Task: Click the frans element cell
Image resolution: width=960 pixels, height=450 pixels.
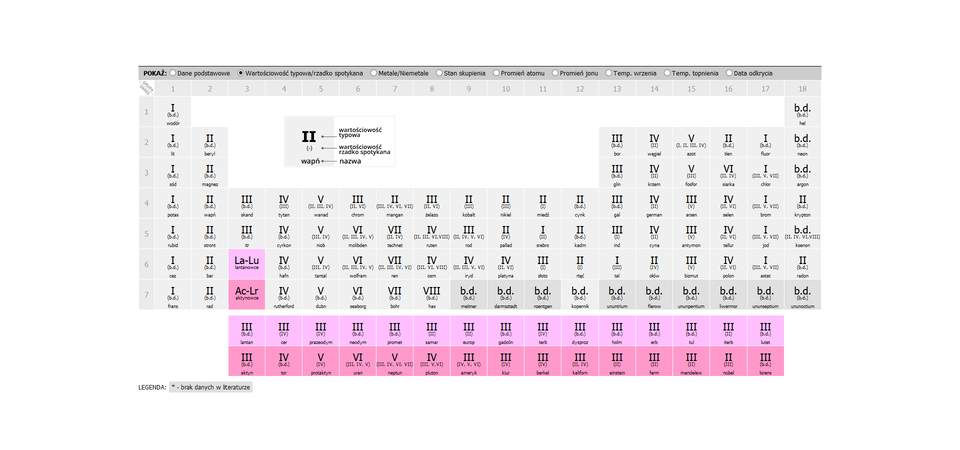Action: pyautogui.click(x=173, y=294)
